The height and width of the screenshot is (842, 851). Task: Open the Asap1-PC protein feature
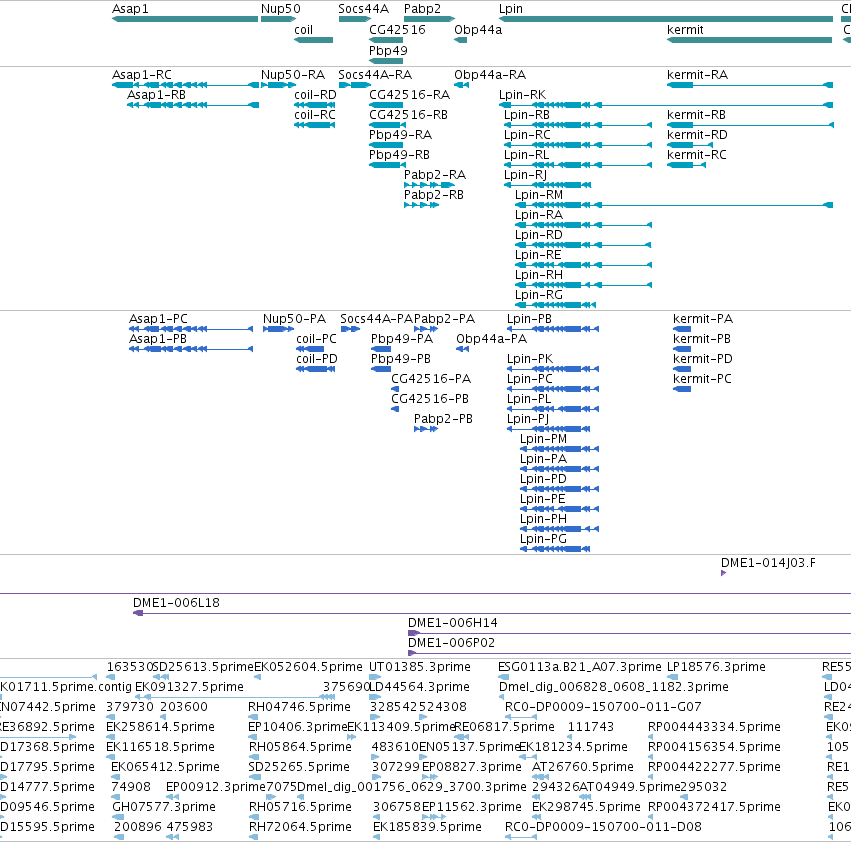pyautogui.click(x=191, y=329)
